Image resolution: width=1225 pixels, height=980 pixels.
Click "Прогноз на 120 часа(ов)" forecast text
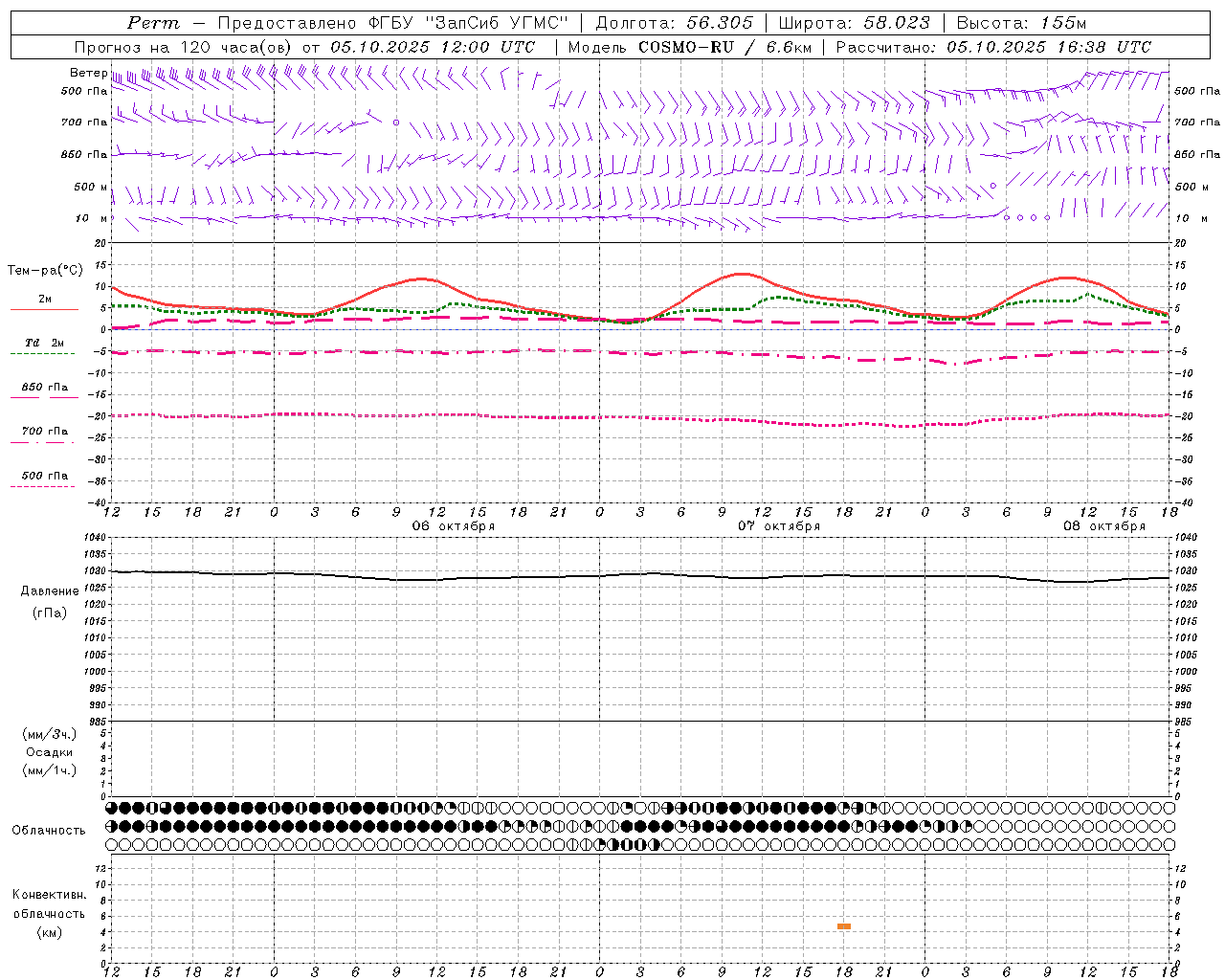(x=184, y=47)
